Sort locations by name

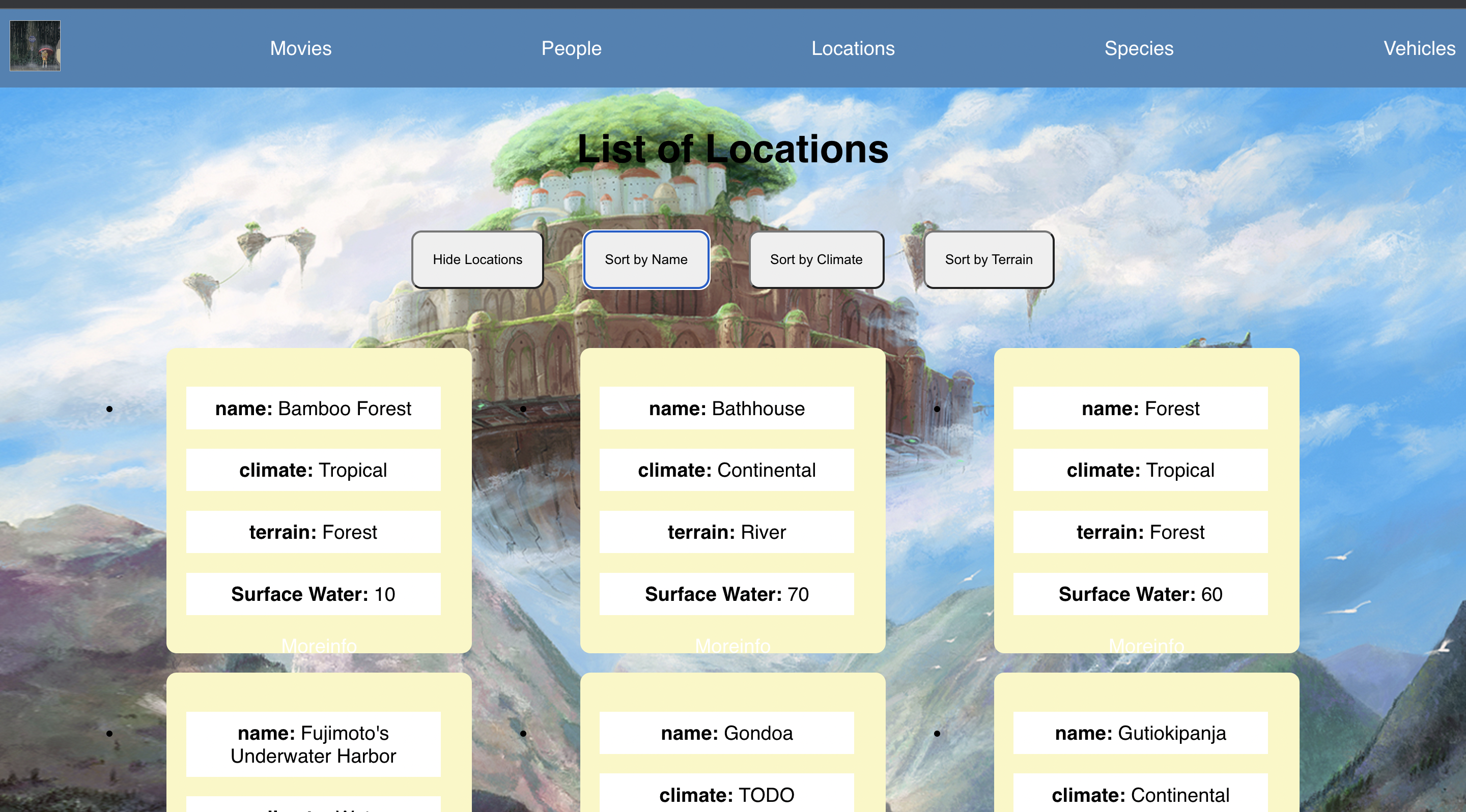coord(646,259)
